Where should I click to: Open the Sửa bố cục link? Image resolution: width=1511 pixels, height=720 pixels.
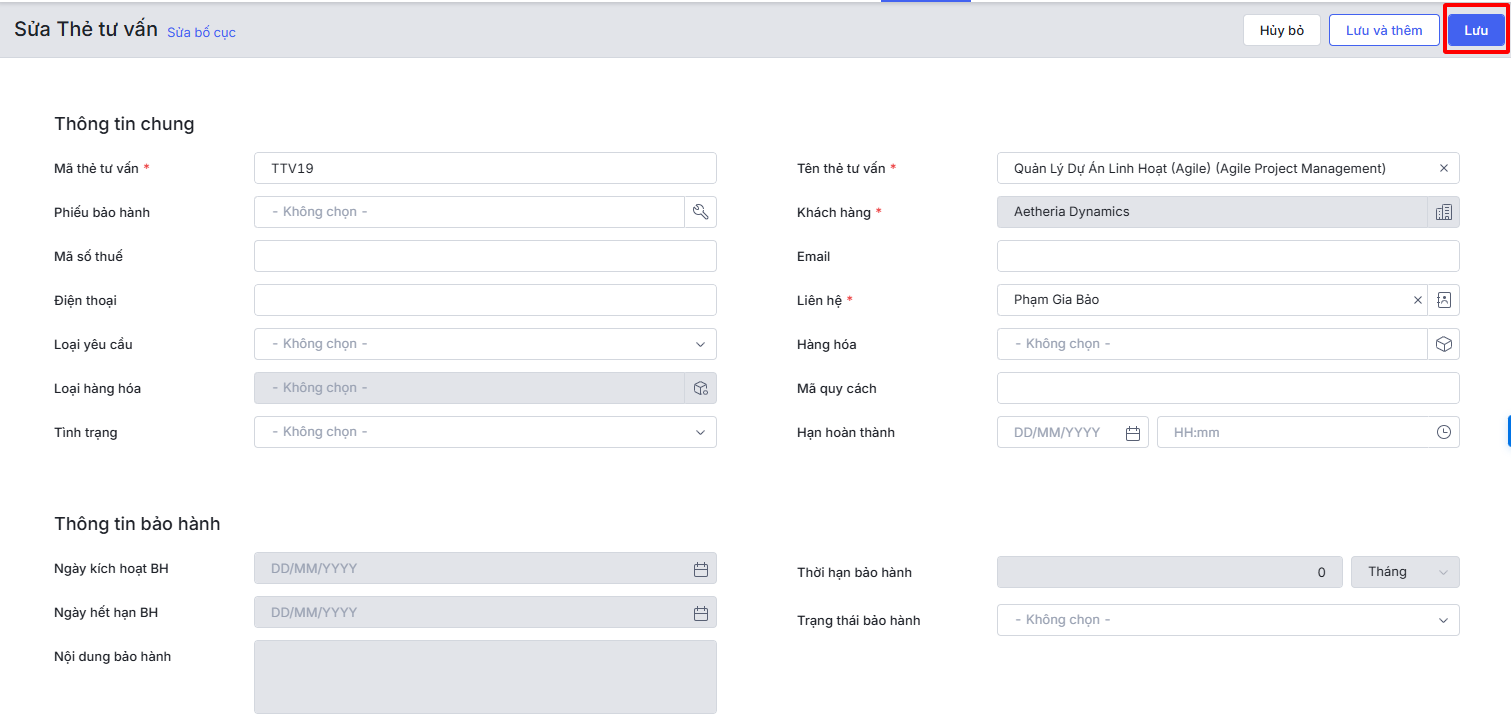(x=201, y=32)
